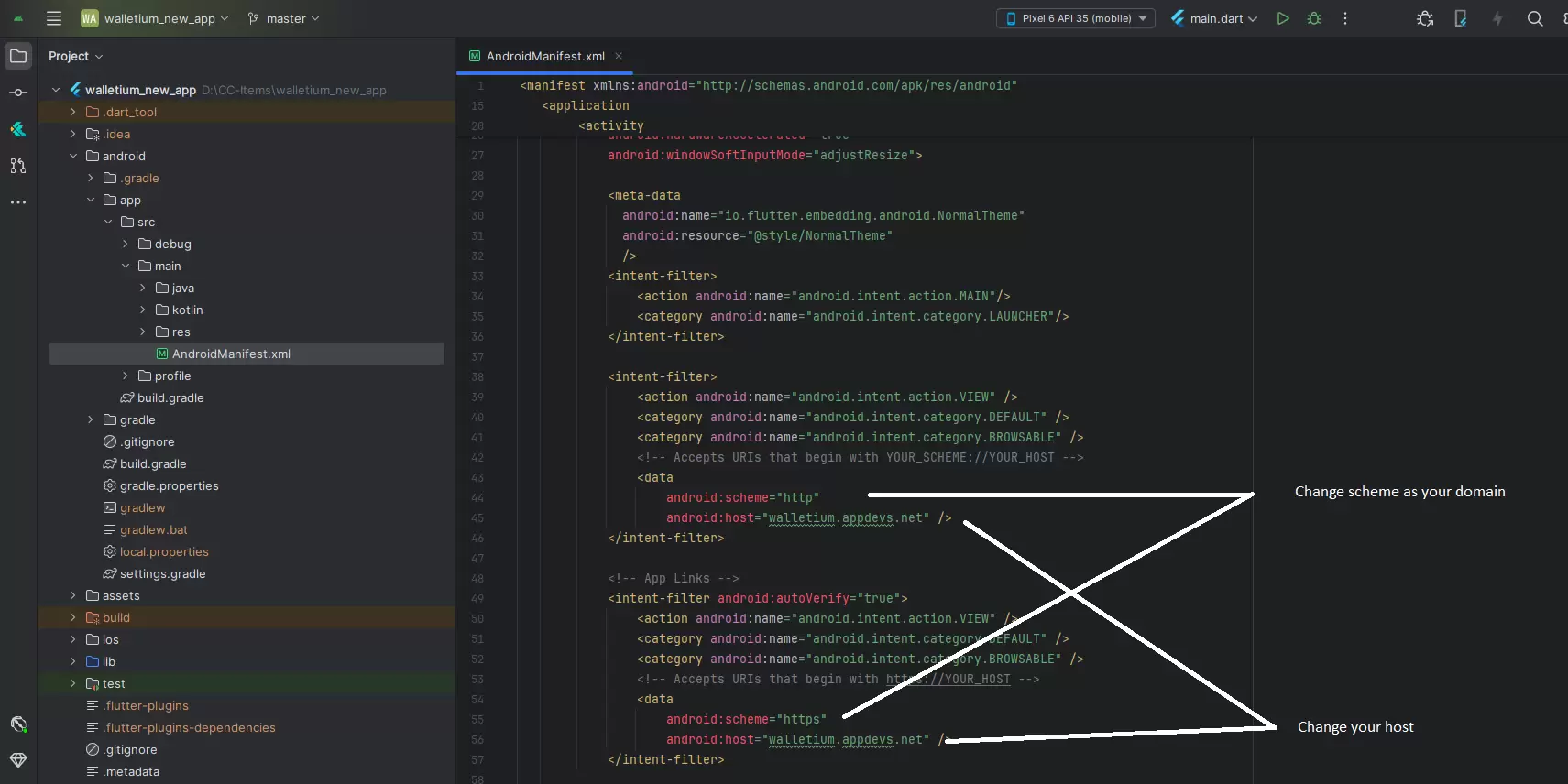Expand the res folder
Viewport: 1568px width, 784px height.
pyautogui.click(x=143, y=332)
